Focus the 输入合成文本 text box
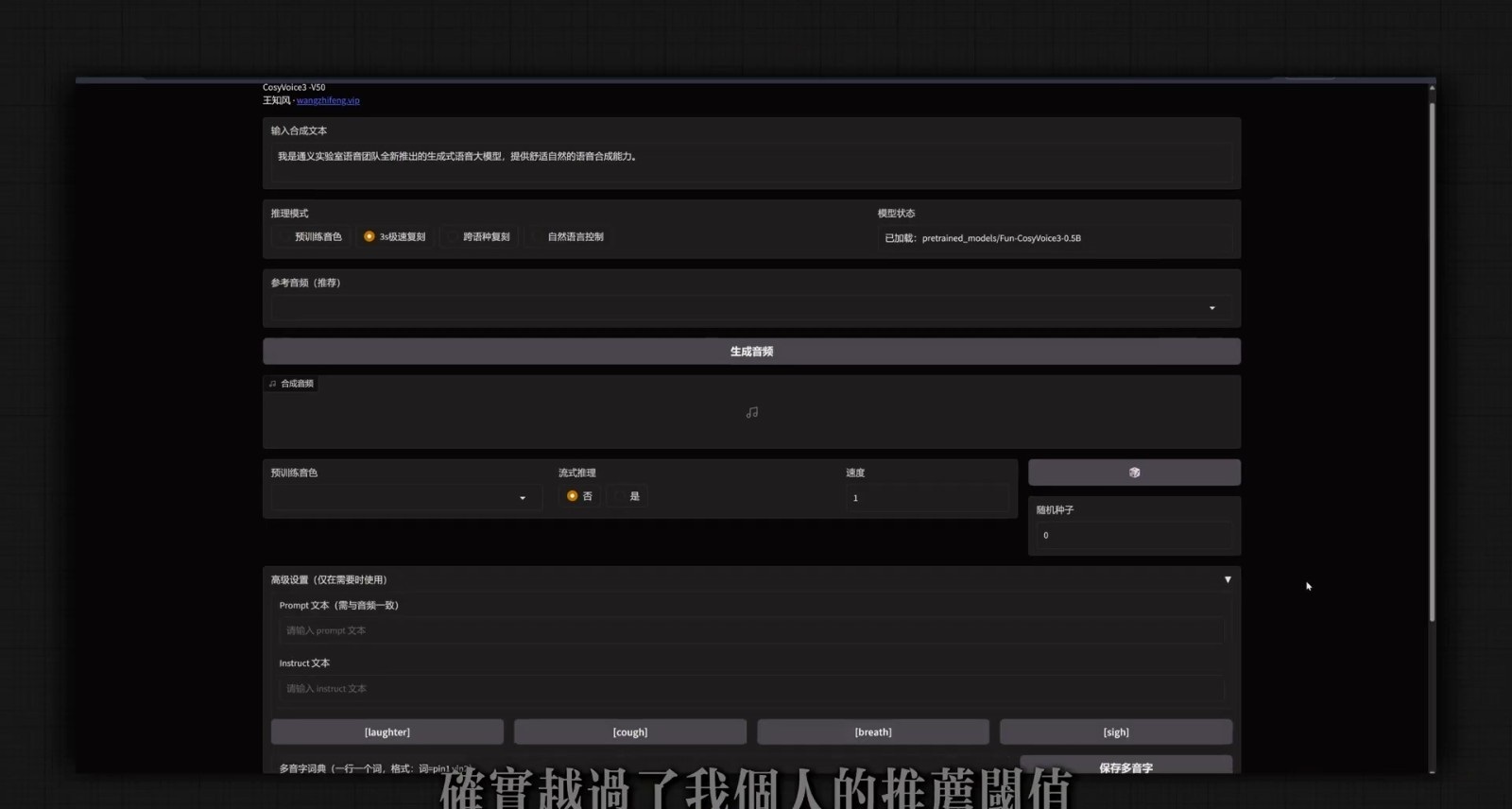Image resolution: width=1512 pixels, height=809 pixels. (x=751, y=162)
